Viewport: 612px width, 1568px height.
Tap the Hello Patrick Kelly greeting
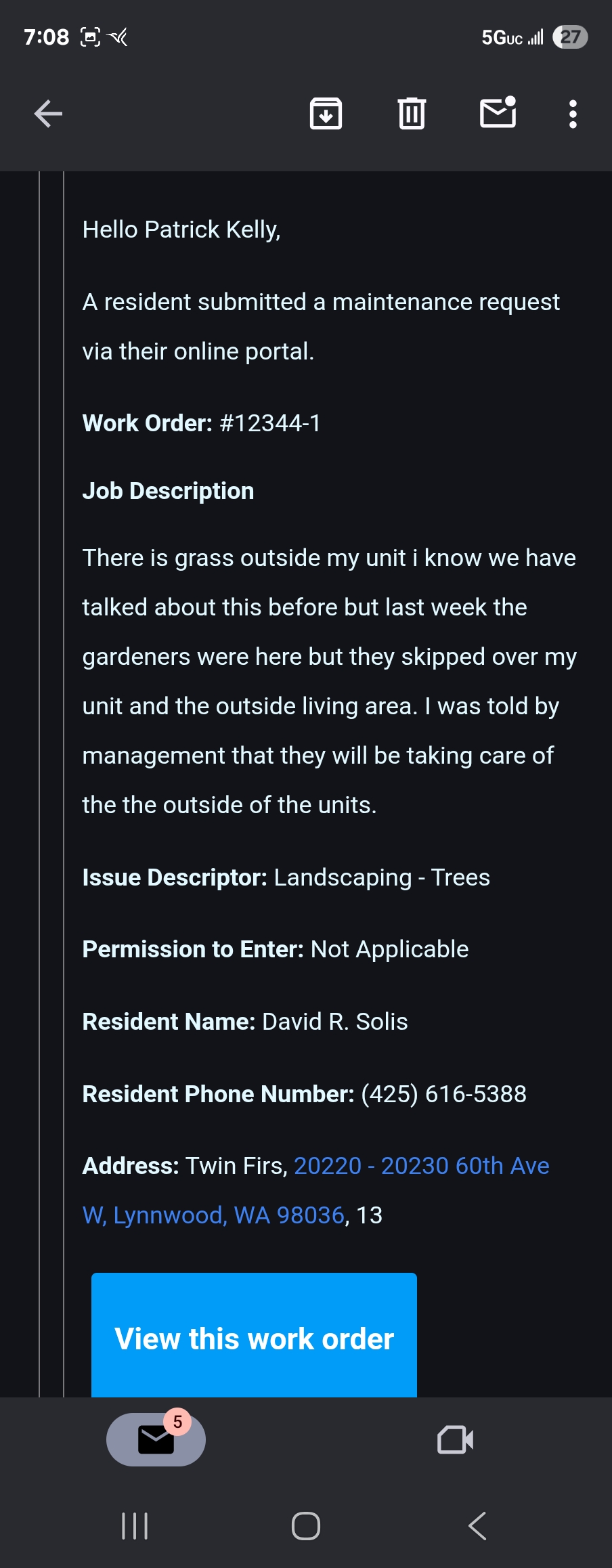(x=181, y=230)
